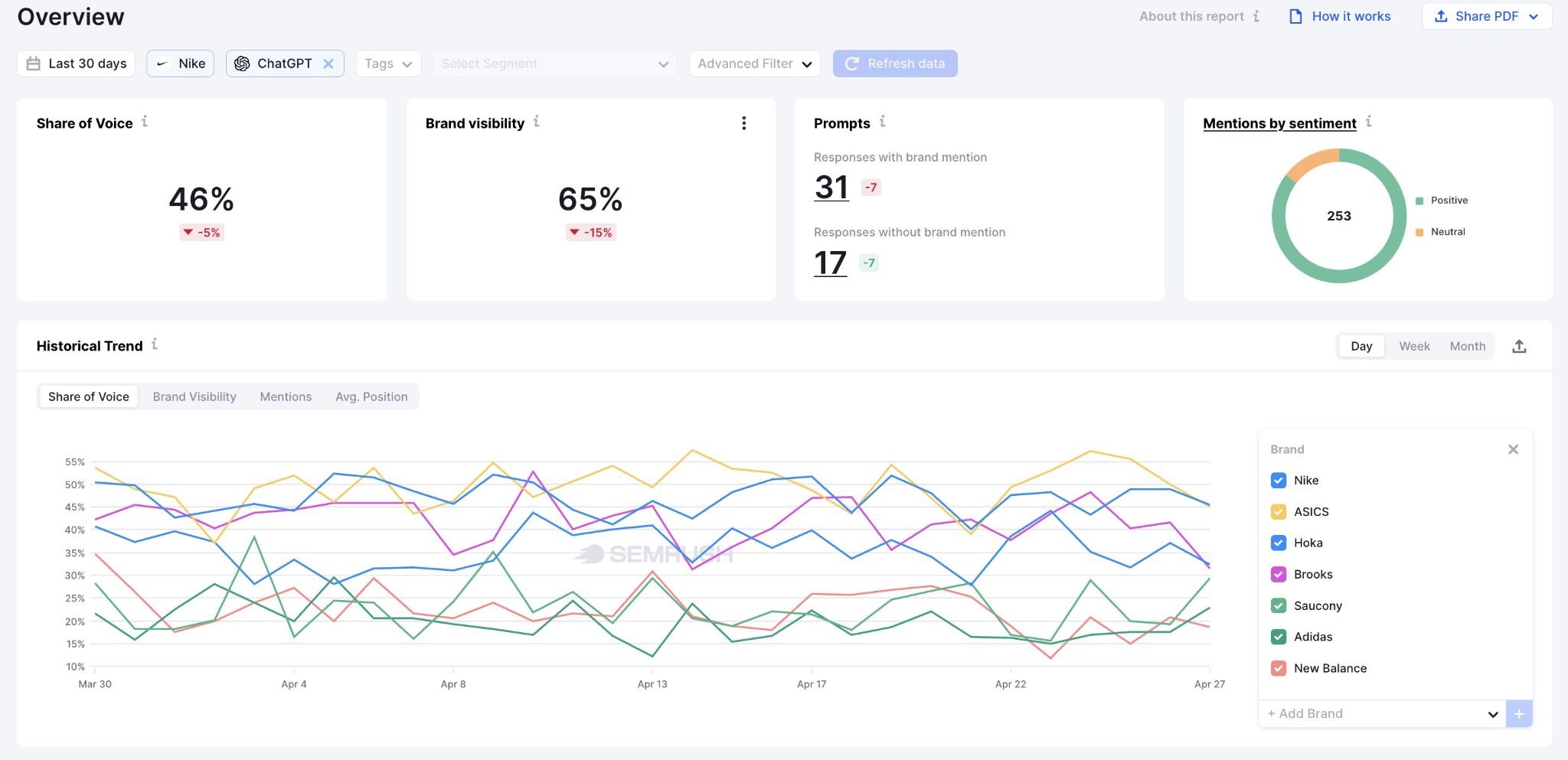Open the Mentions by sentiment link

(x=1279, y=123)
